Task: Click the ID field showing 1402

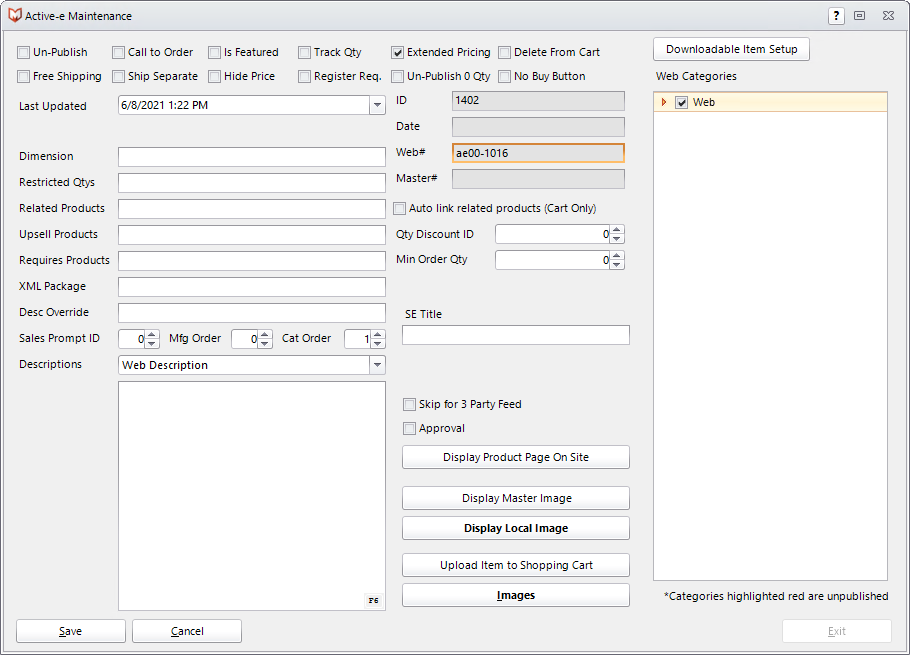Action: point(539,101)
